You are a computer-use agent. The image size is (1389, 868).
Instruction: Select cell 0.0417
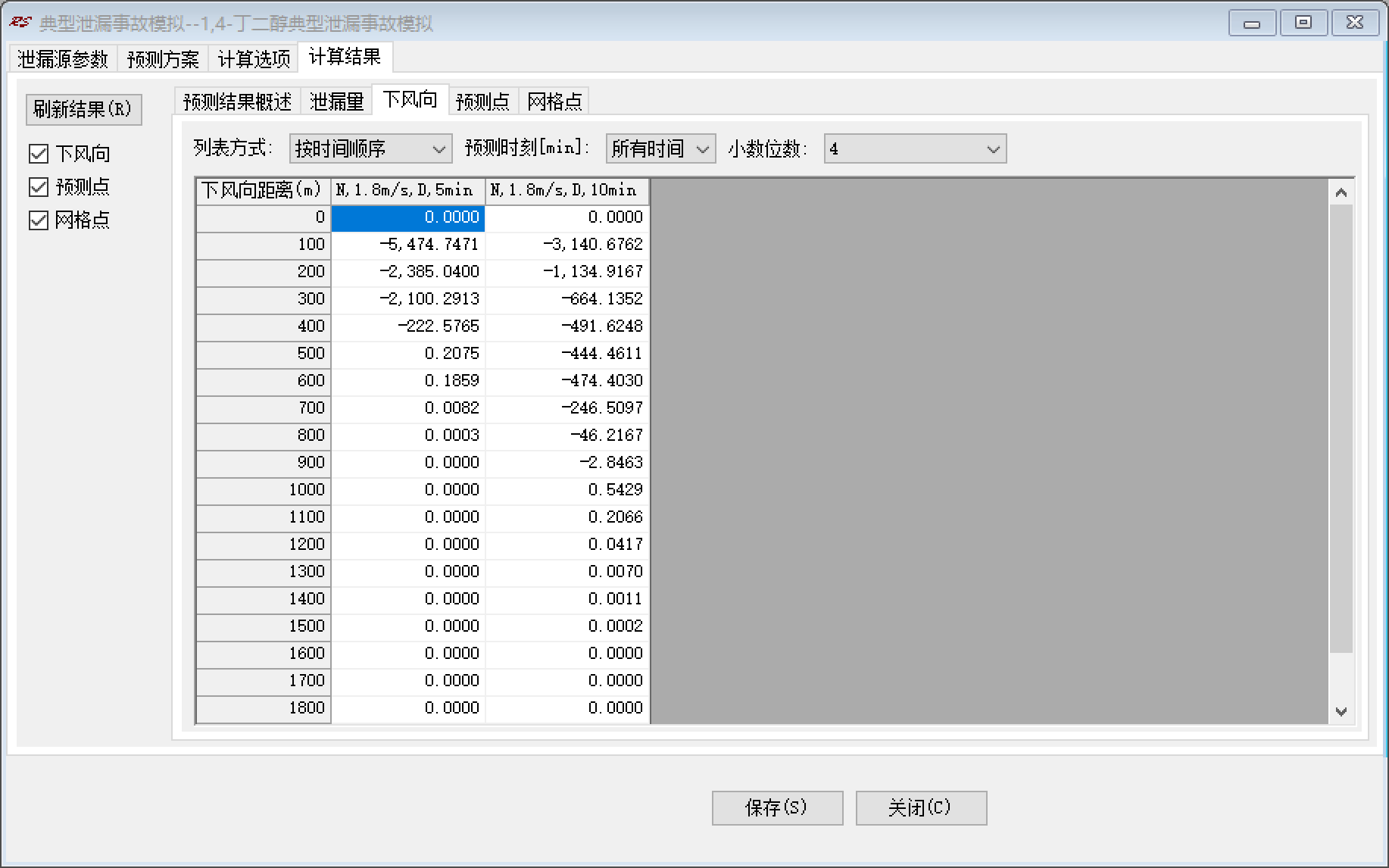point(567,545)
